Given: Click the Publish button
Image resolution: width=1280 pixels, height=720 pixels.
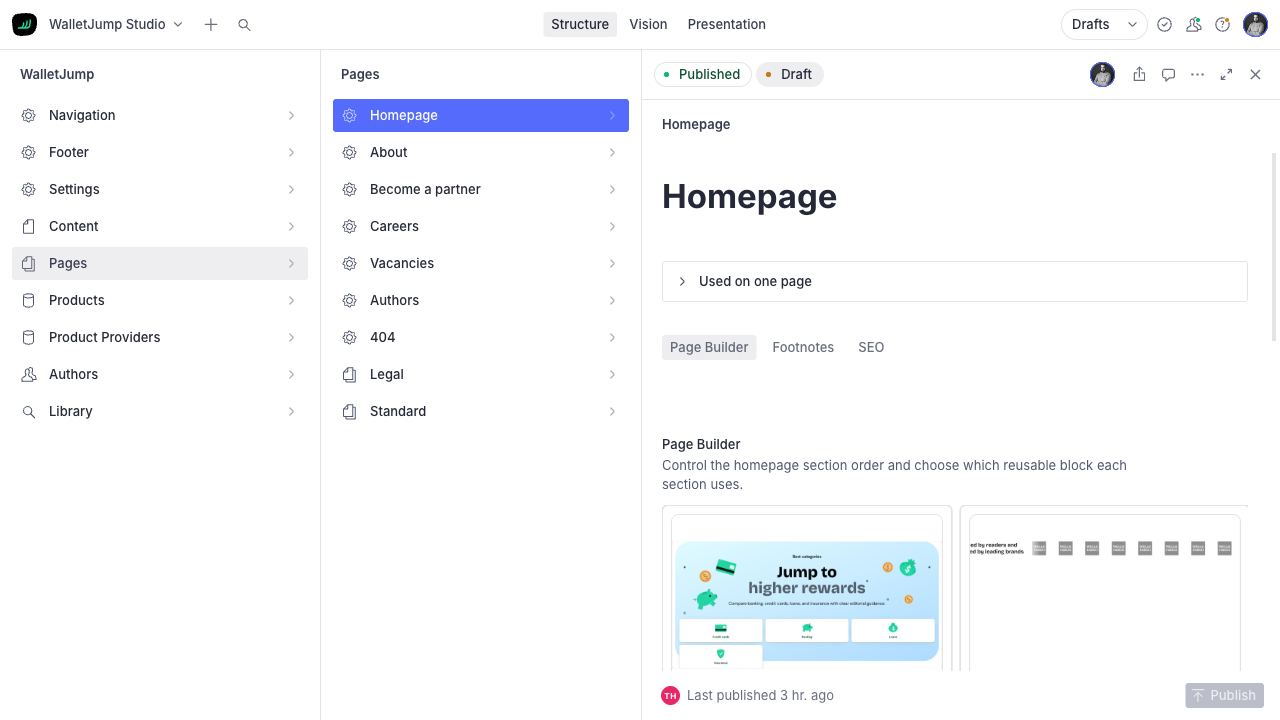Looking at the screenshot, I should [1224, 695].
